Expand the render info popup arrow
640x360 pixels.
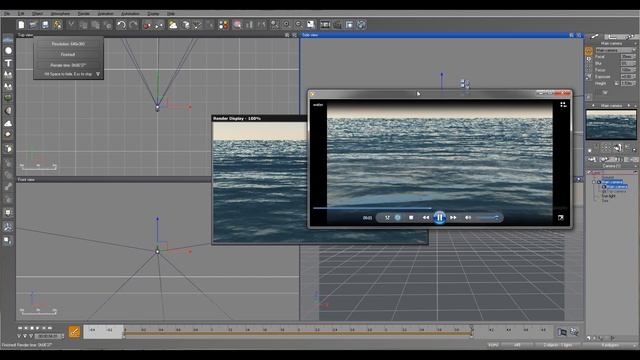click(x=98, y=74)
